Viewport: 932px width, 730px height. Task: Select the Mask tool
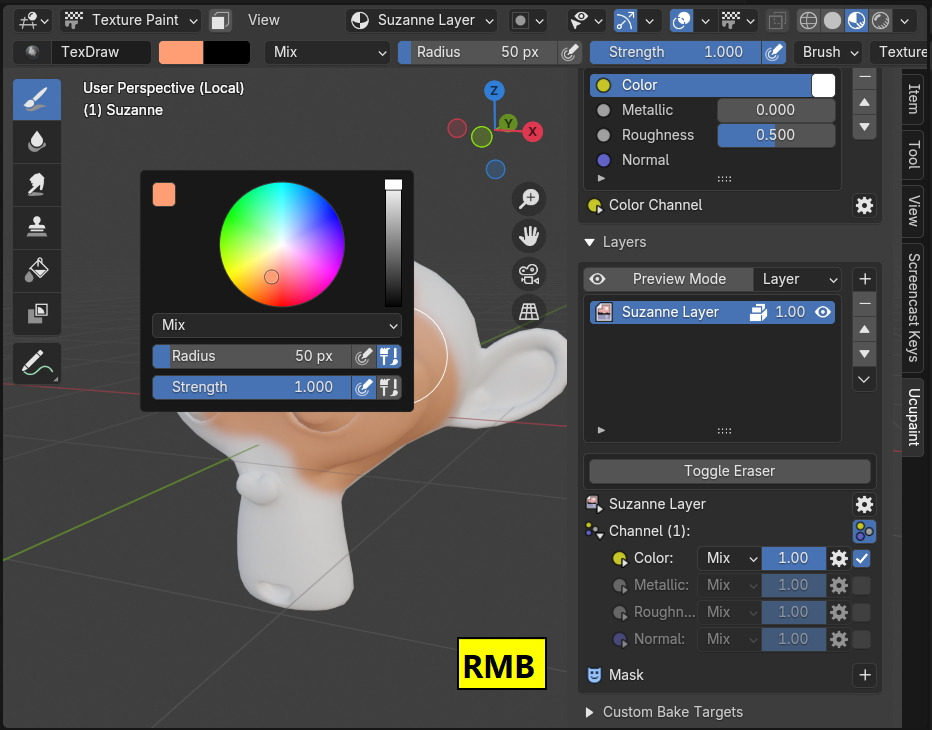37,313
